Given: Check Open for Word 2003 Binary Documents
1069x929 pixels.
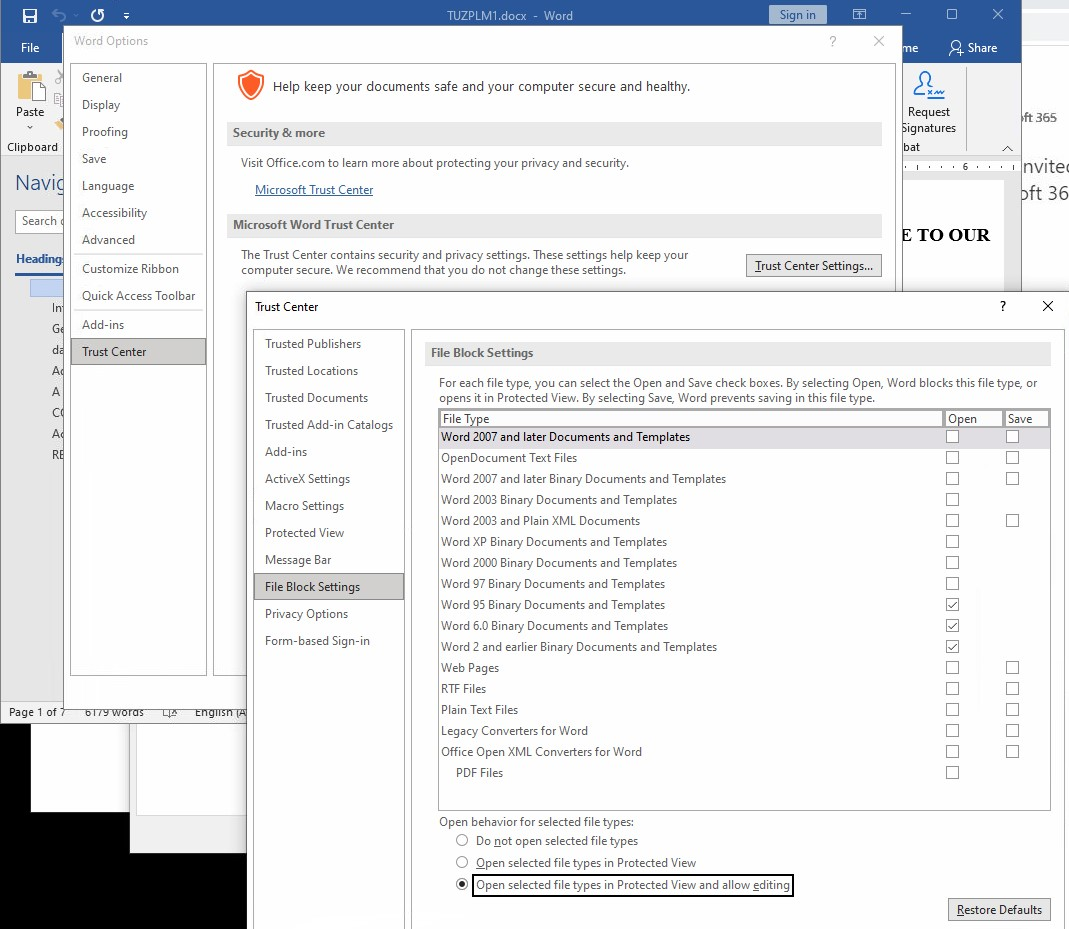Looking at the screenshot, I should tap(952, 500).
